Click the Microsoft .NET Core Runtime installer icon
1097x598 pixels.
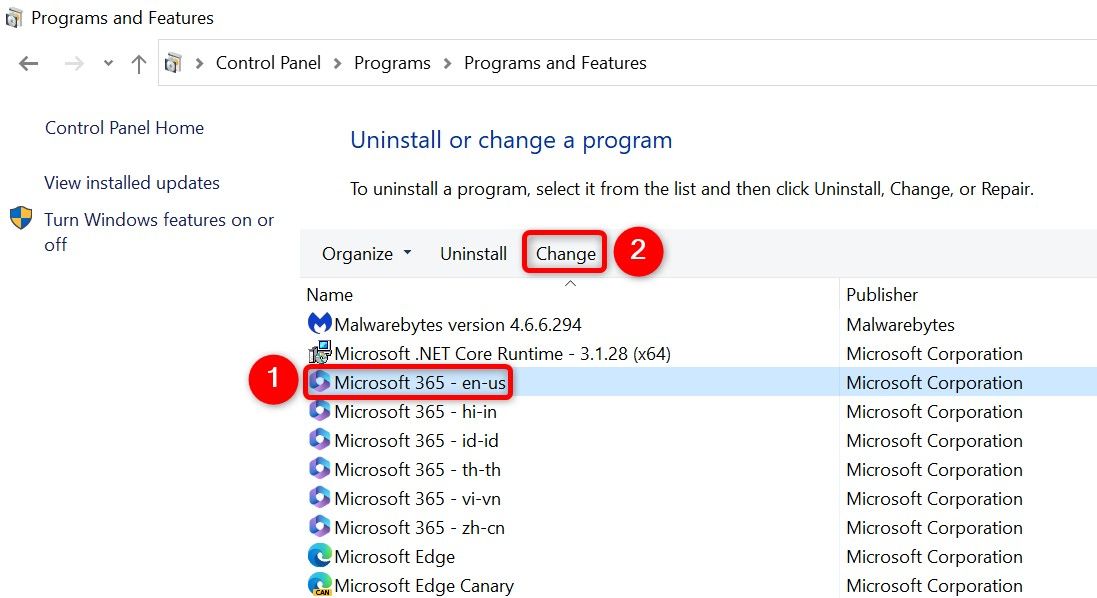tap(319, 353)
